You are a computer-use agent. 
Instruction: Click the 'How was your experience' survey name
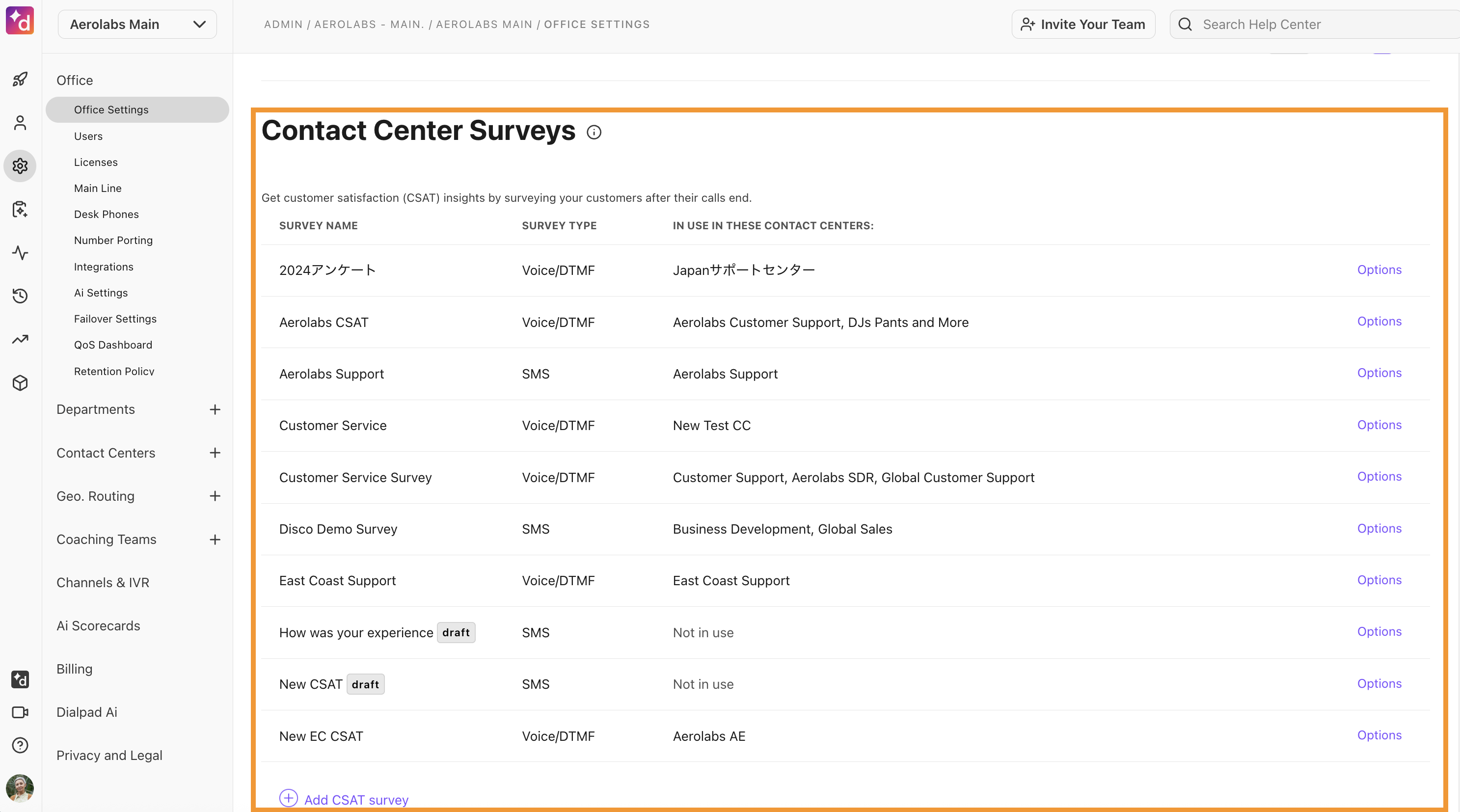point(356,633)
